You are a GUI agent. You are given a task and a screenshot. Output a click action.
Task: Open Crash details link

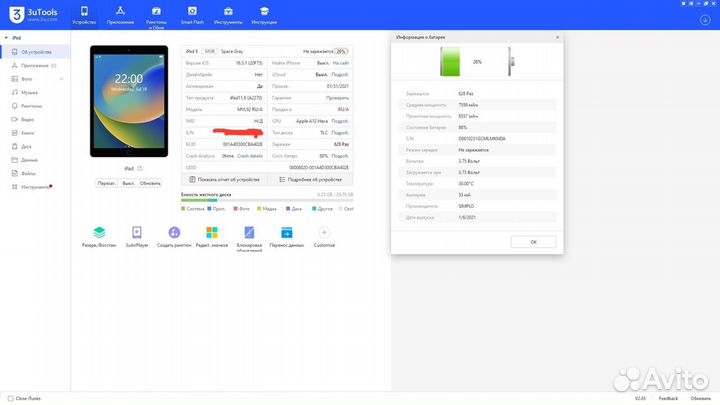(250, 156)
